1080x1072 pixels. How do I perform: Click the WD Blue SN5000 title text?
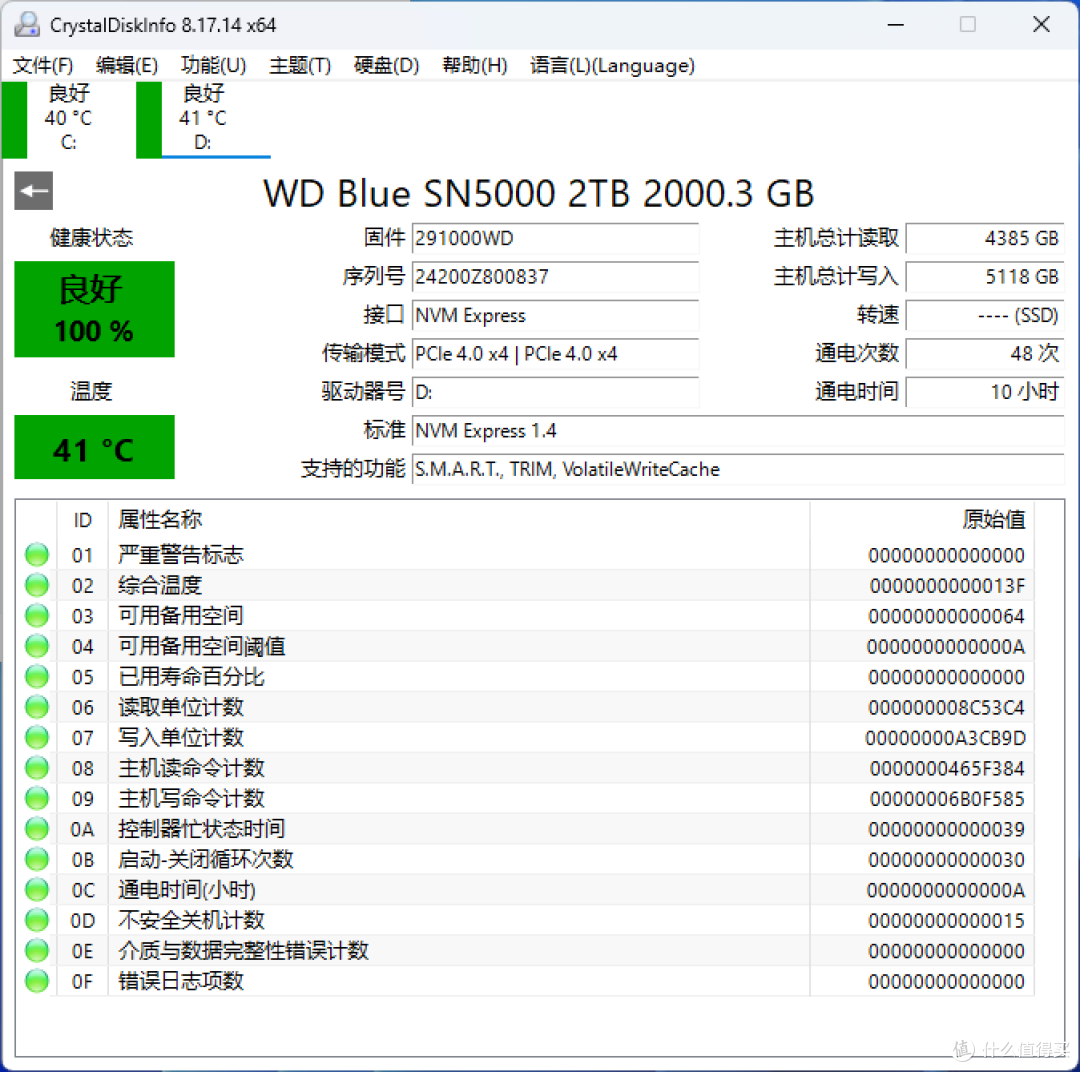537,193
